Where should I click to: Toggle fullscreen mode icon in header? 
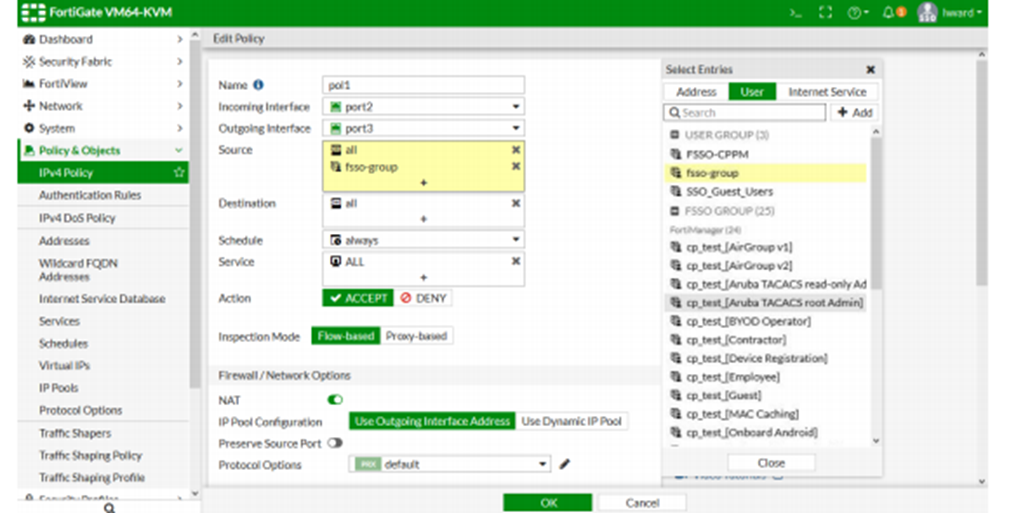(x=825, y=12)
